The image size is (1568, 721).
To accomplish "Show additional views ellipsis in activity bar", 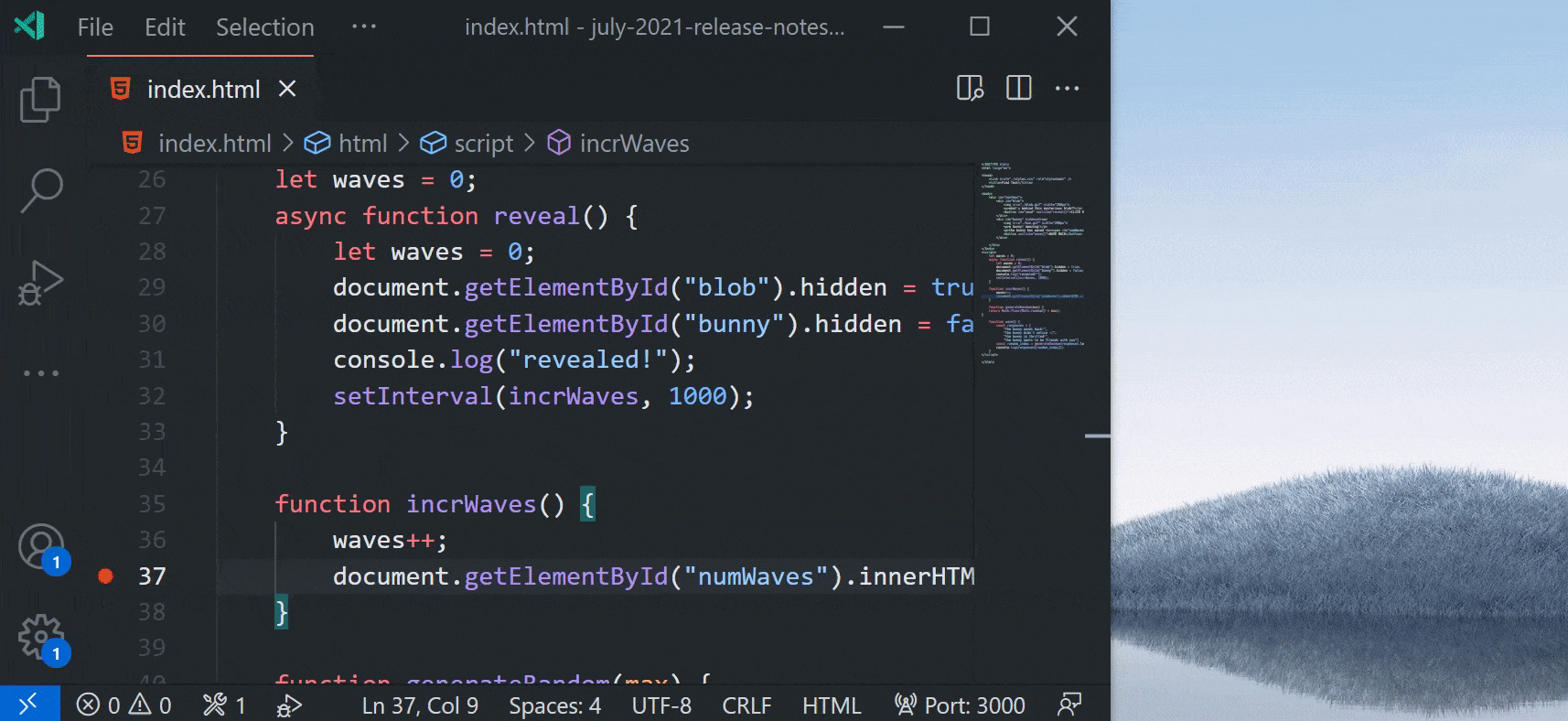I will [x=41, y=373].
